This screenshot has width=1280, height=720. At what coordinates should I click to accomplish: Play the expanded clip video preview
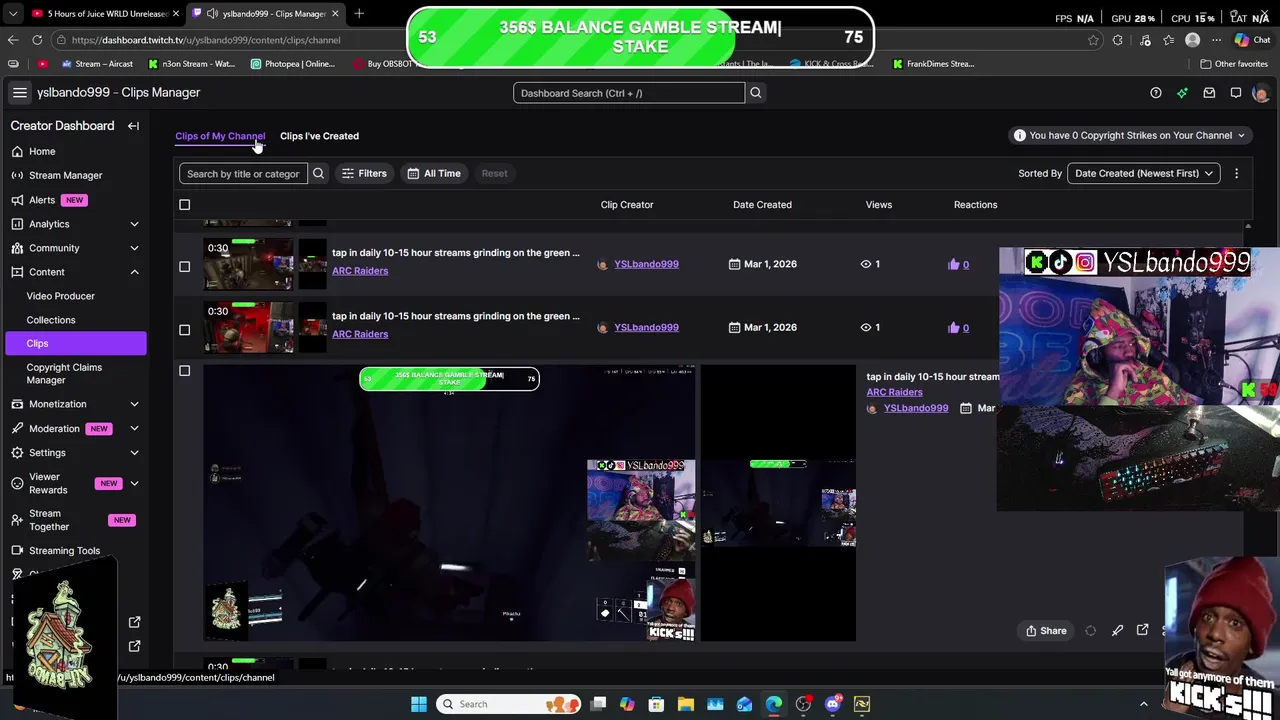pyautogui.click(x=449, y=502)
